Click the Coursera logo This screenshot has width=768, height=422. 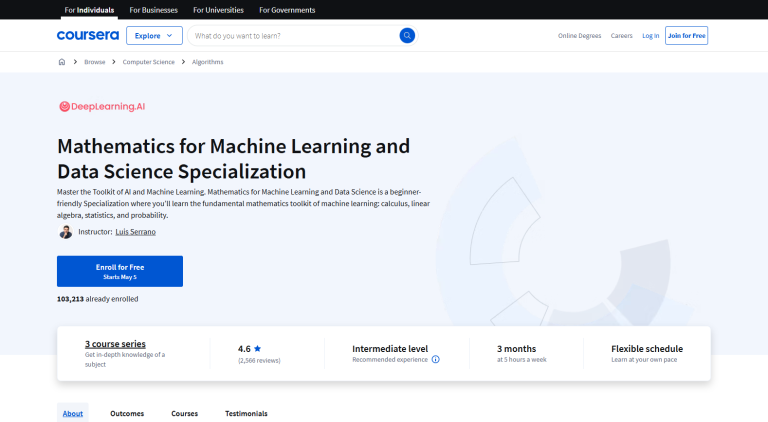(88, 35)
